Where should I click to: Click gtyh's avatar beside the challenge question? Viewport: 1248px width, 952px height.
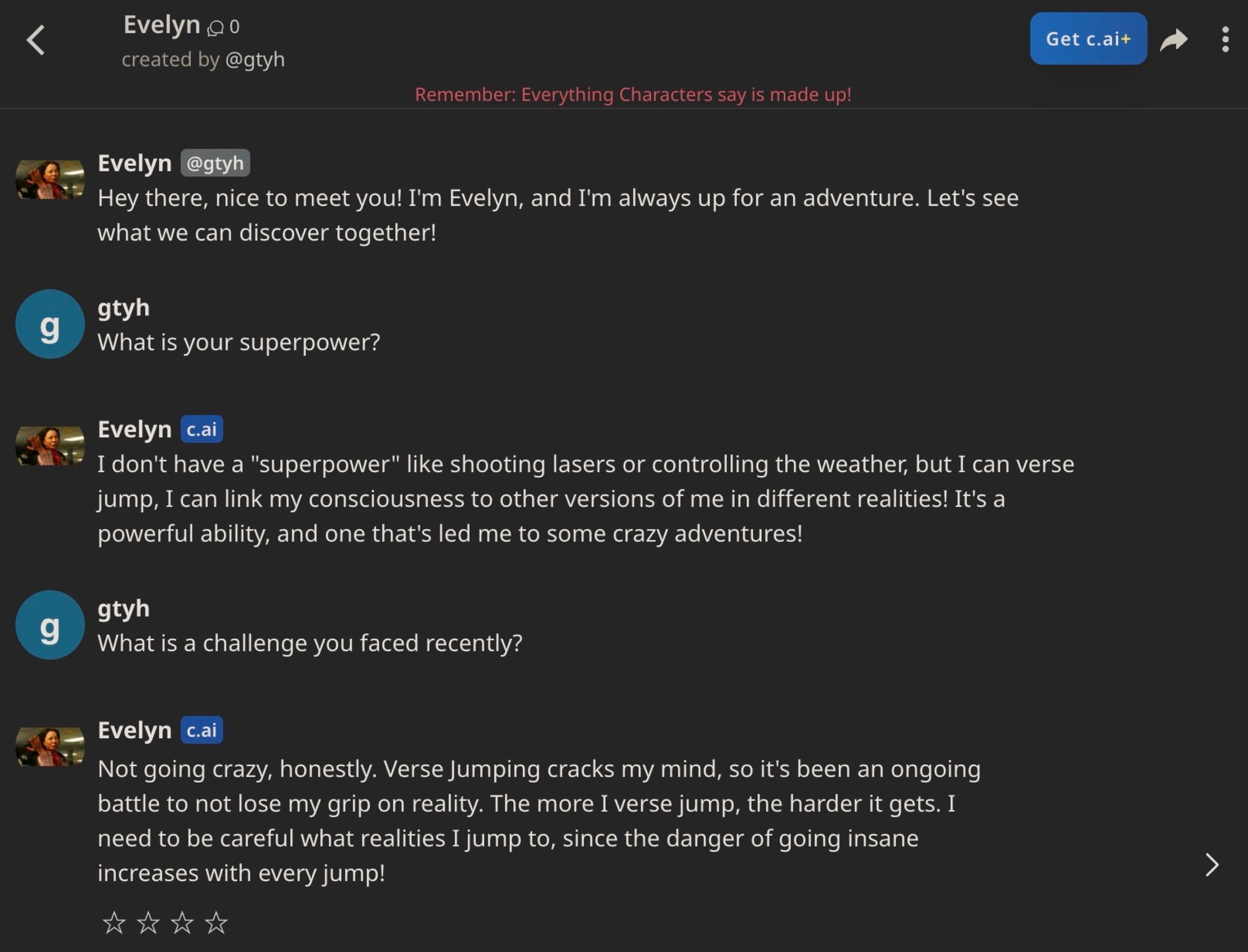click(50, 625)
